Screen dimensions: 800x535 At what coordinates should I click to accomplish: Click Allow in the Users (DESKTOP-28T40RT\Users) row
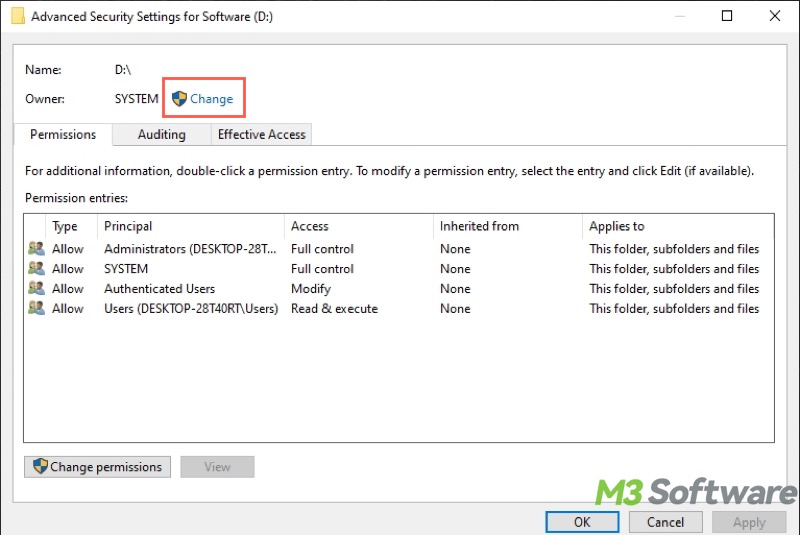click(x=68, y=309)
